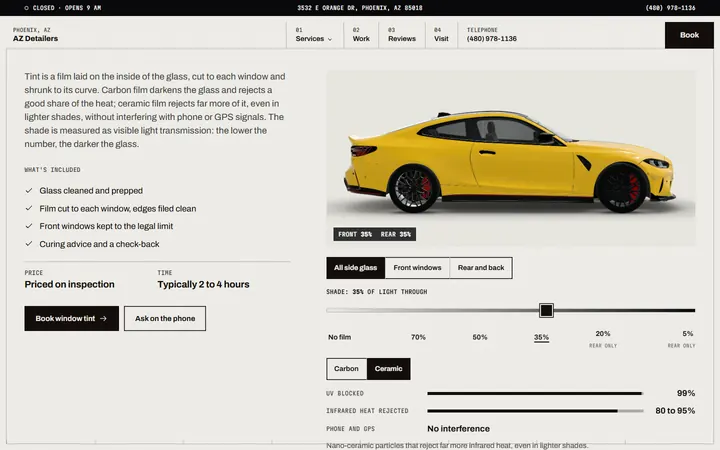Click the shade slider square handle
Viewport: 720px width, 450px height.
[546, 310]
